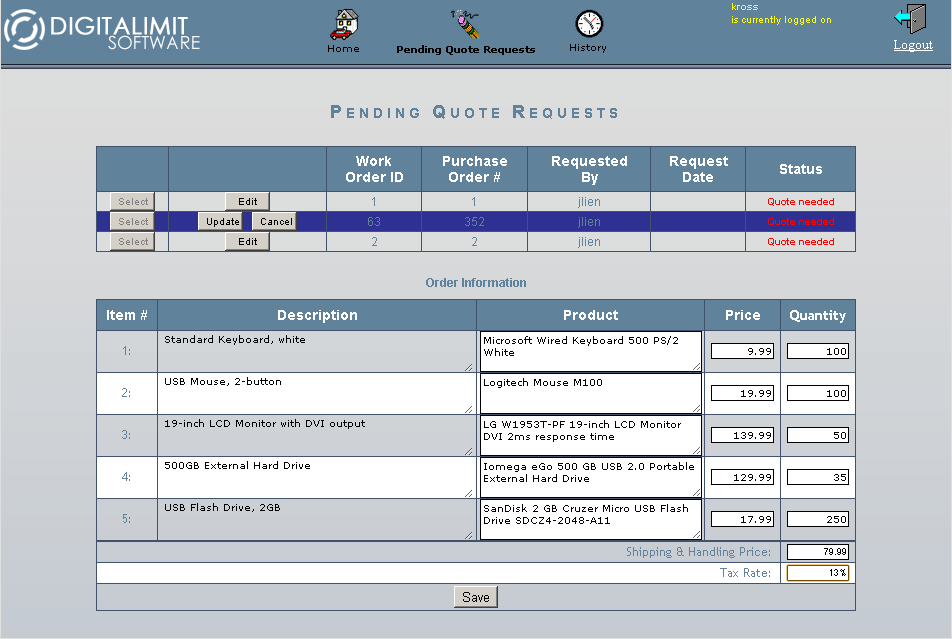Click the USB Mouse, 2-button description field
Screen dimensions: 952x639
(x=316, y=394)
